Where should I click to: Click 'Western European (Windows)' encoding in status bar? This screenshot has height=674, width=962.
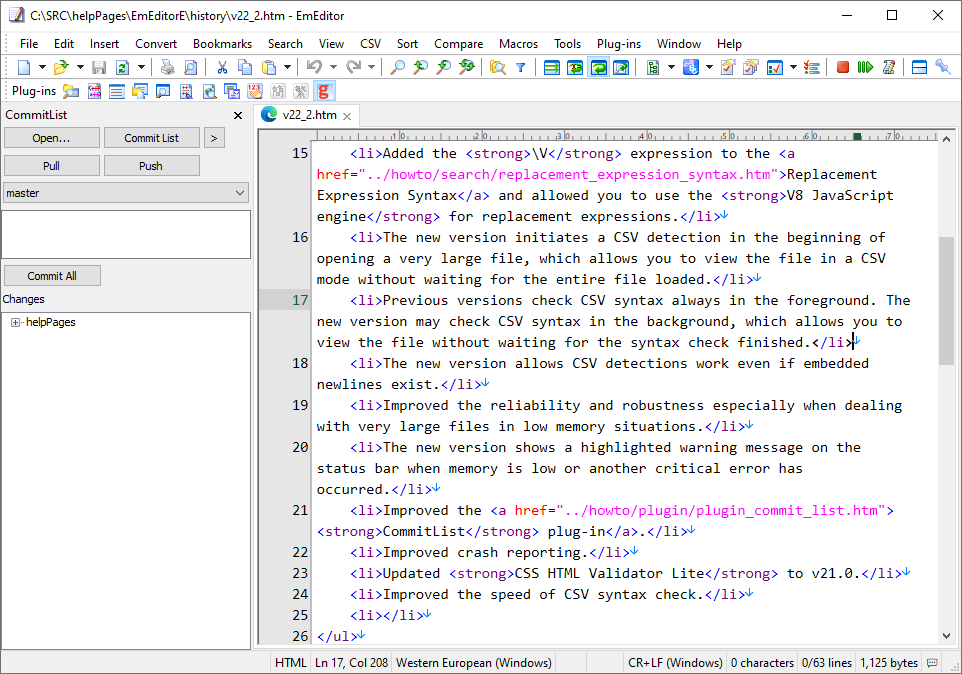pyautogui.click(x=474, y=663)
